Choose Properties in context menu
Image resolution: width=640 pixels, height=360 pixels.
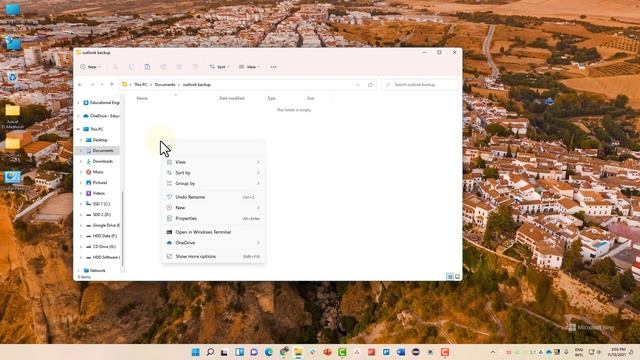213,219
